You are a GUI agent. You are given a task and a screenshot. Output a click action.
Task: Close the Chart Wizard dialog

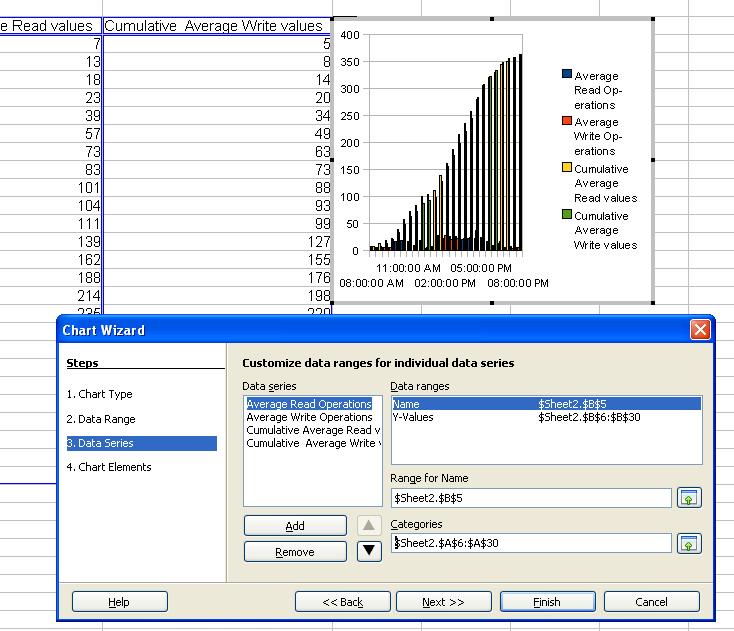(x=699, y=330)
